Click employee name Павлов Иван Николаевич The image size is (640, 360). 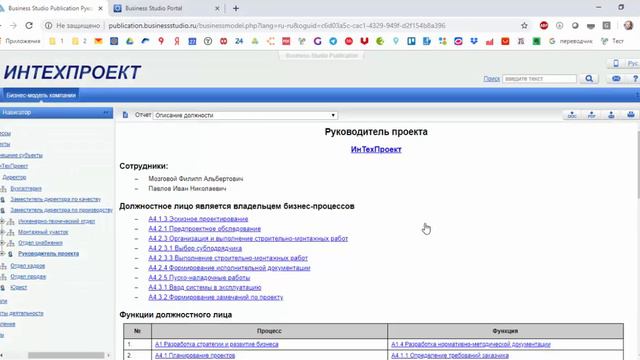(x=187, y=189)
